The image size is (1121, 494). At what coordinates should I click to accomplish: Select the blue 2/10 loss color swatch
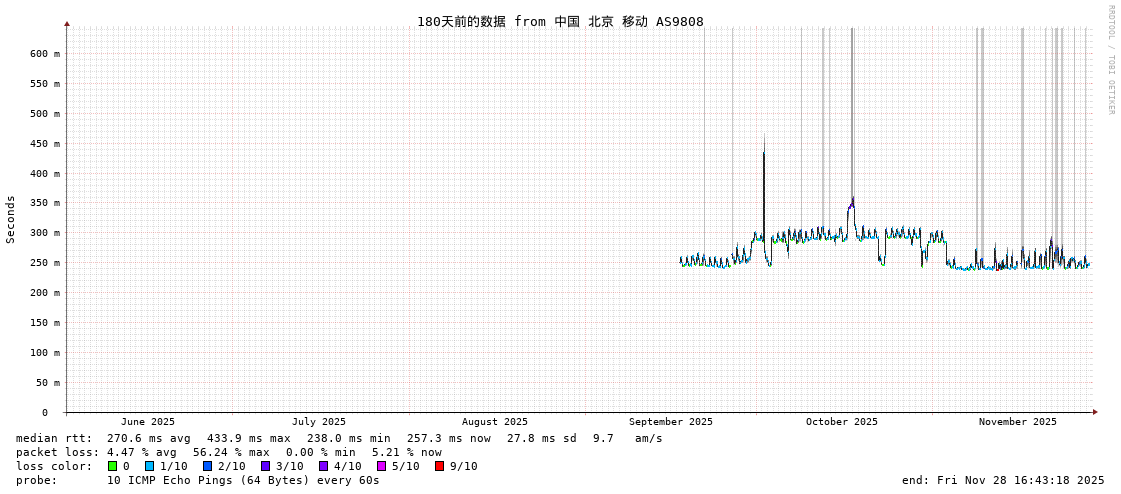(x=207, y=466)
